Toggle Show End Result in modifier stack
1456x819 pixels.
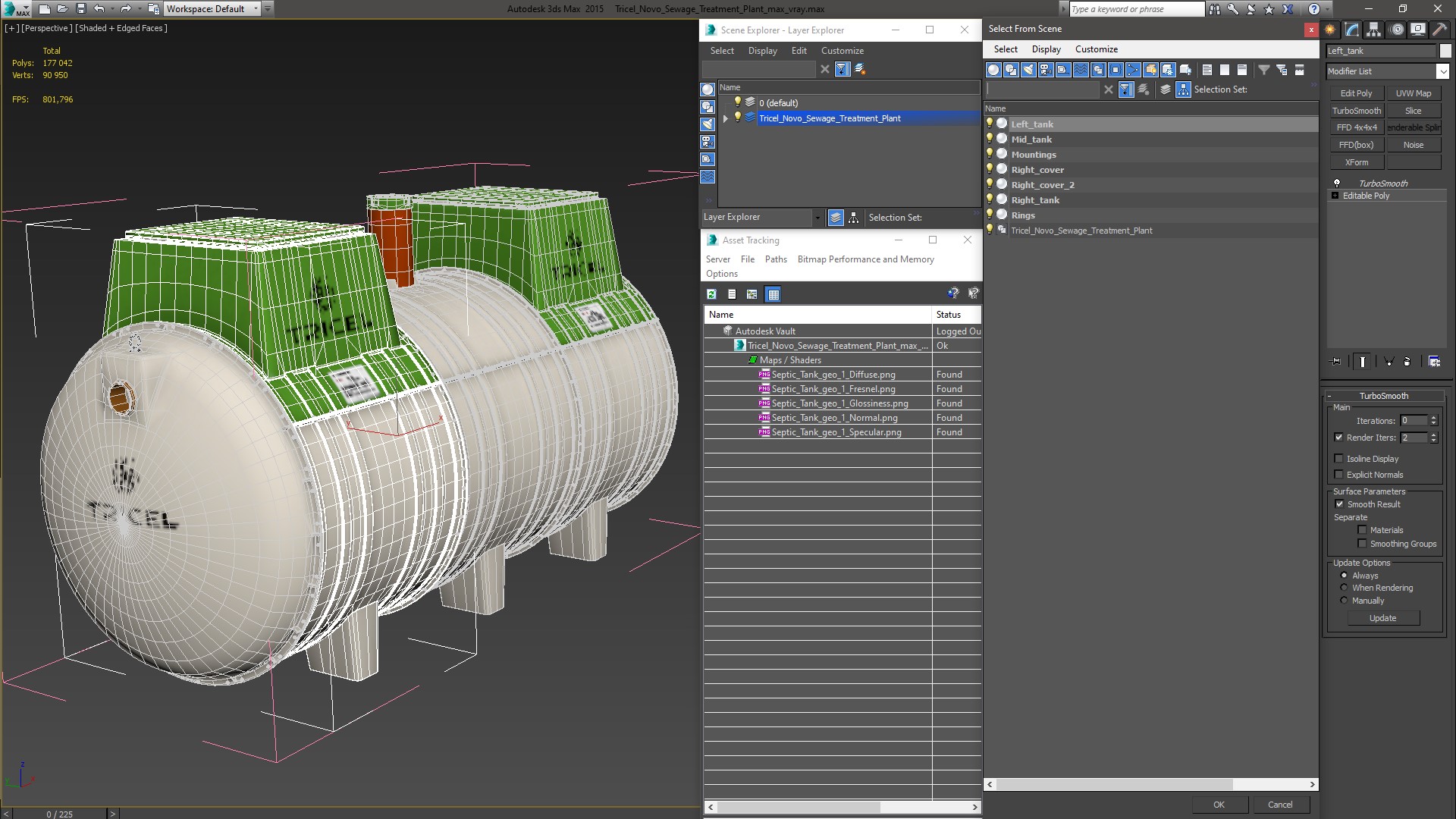1363,362
